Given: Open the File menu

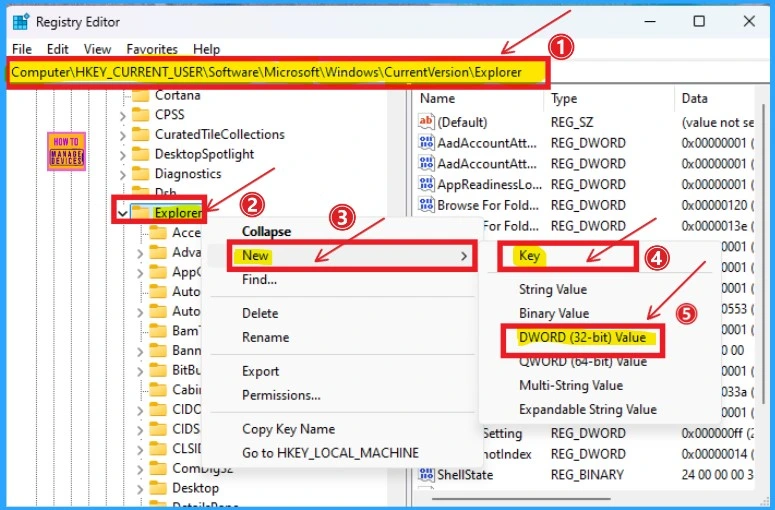Looking at the screenshot, I should tap(22, 49).
